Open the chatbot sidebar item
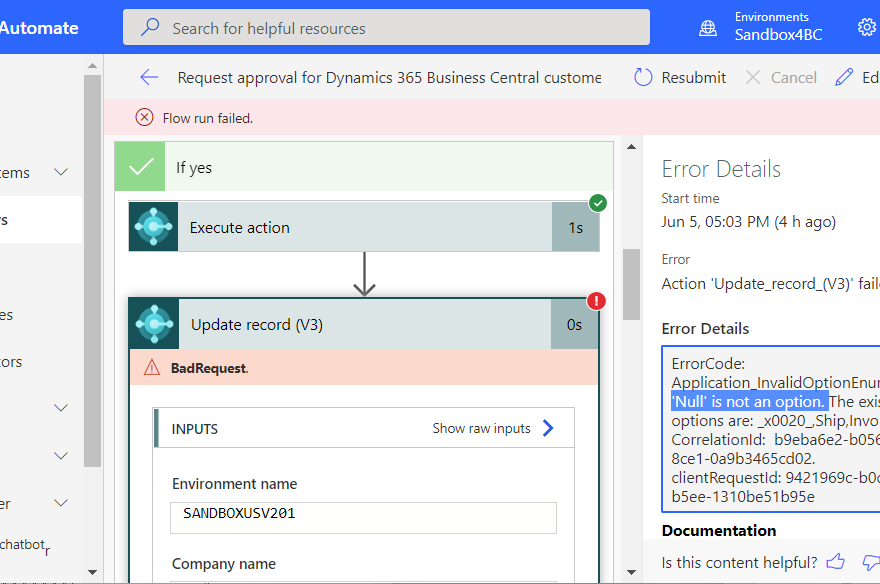The height and width of the screenshot is (584, 880). click(25, 545)
